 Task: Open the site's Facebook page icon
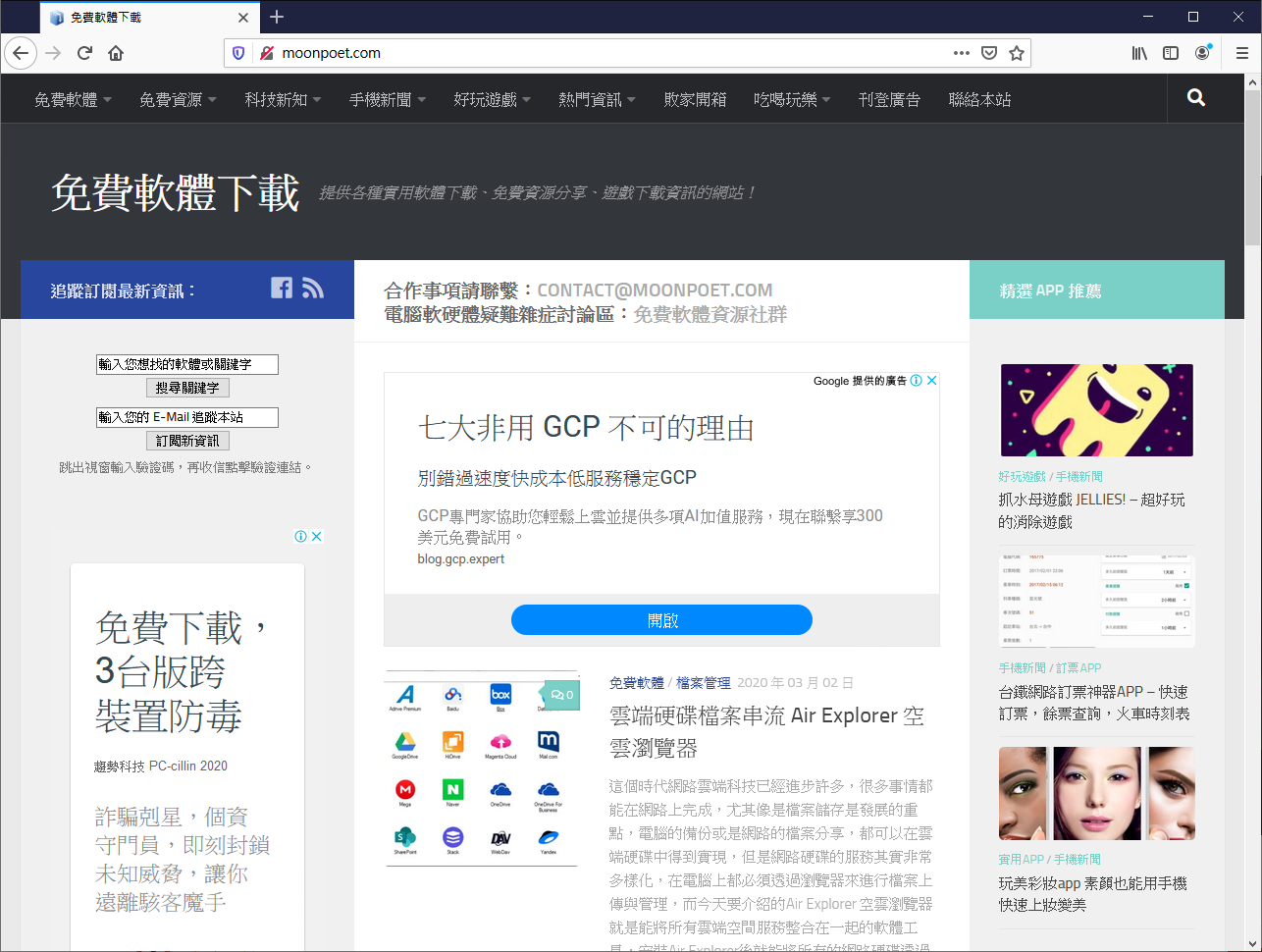click(282, 288)
